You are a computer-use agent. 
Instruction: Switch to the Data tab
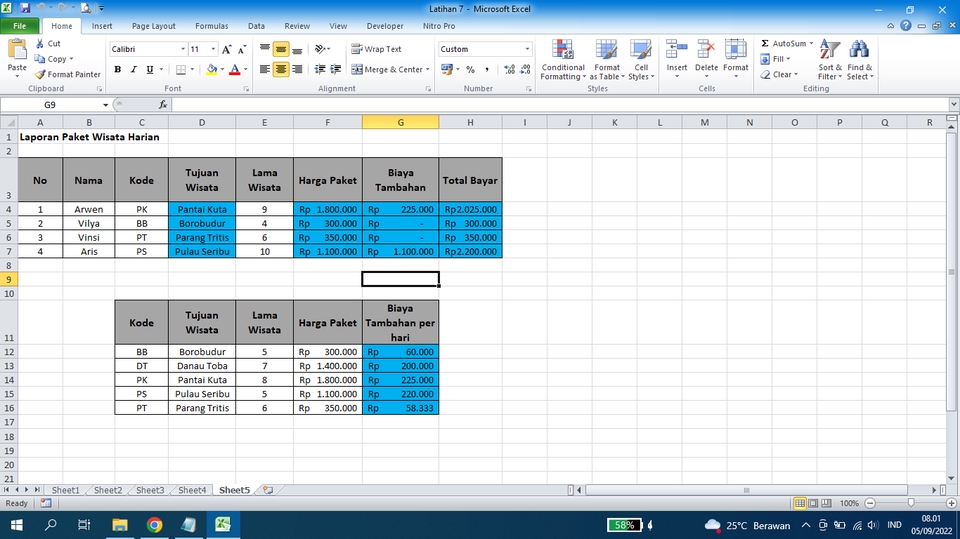click(257, 26)
